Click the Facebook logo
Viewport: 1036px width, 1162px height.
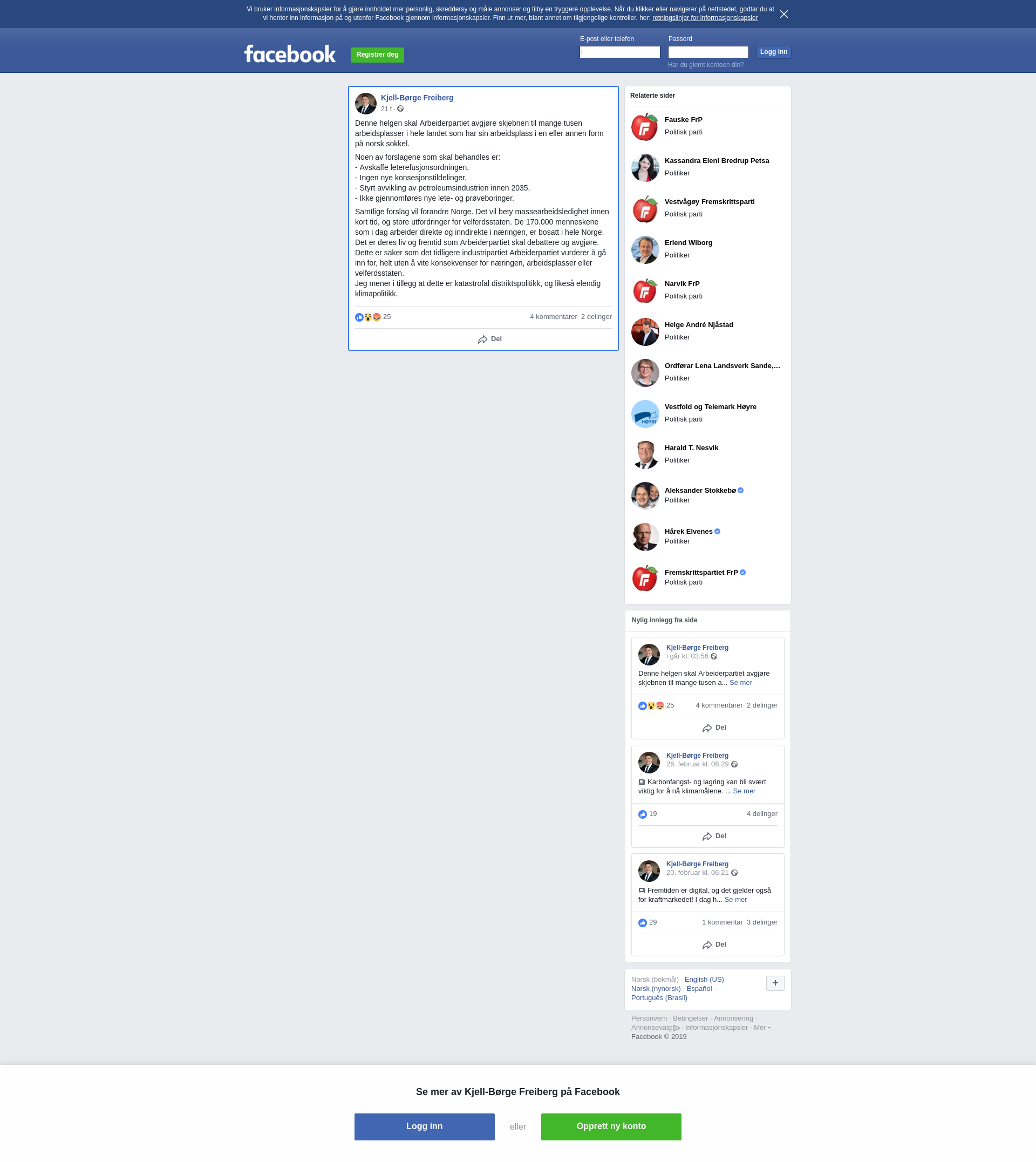tap(290, 54)
